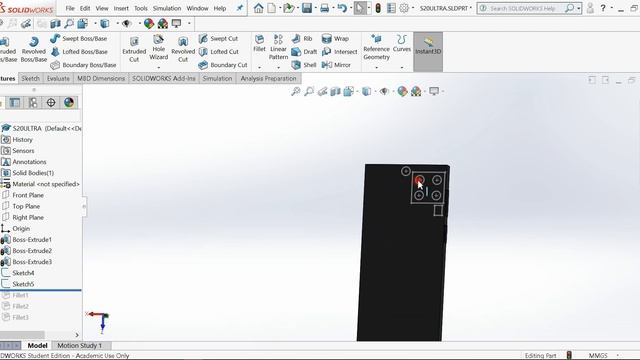Image resolution: width=640 pixels, height=360 pixels.
Task: Open the Hide/Show Items eye in viewport toolbar
Action: [384, 91]
